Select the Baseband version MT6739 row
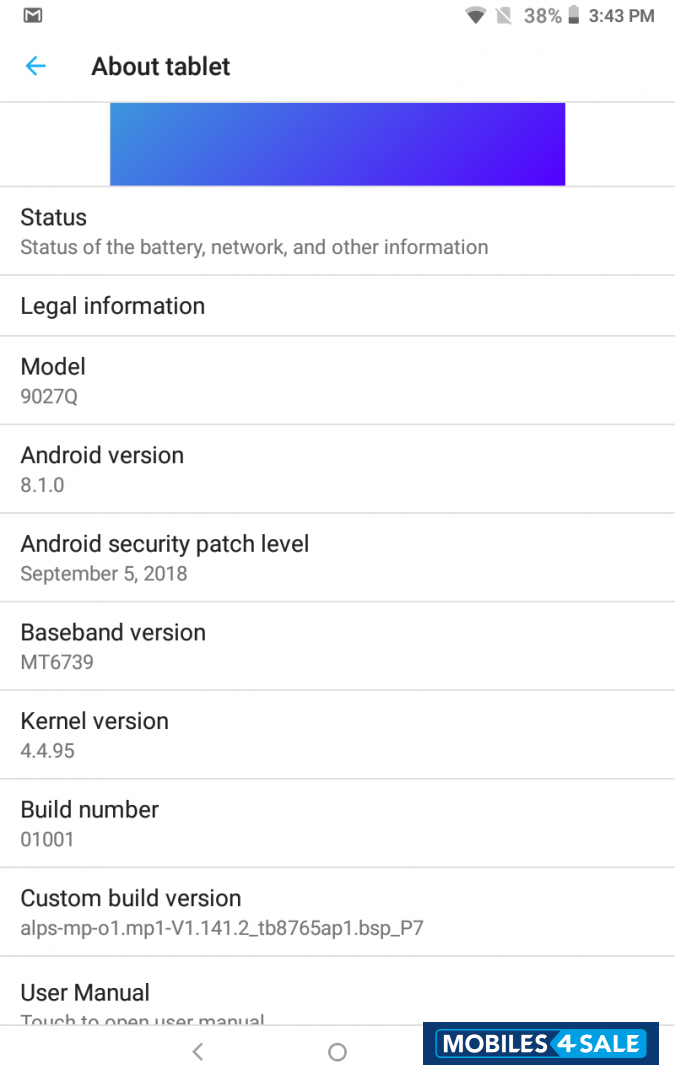675x1080 pixels. pyautogui.click(x=337, y=645)
